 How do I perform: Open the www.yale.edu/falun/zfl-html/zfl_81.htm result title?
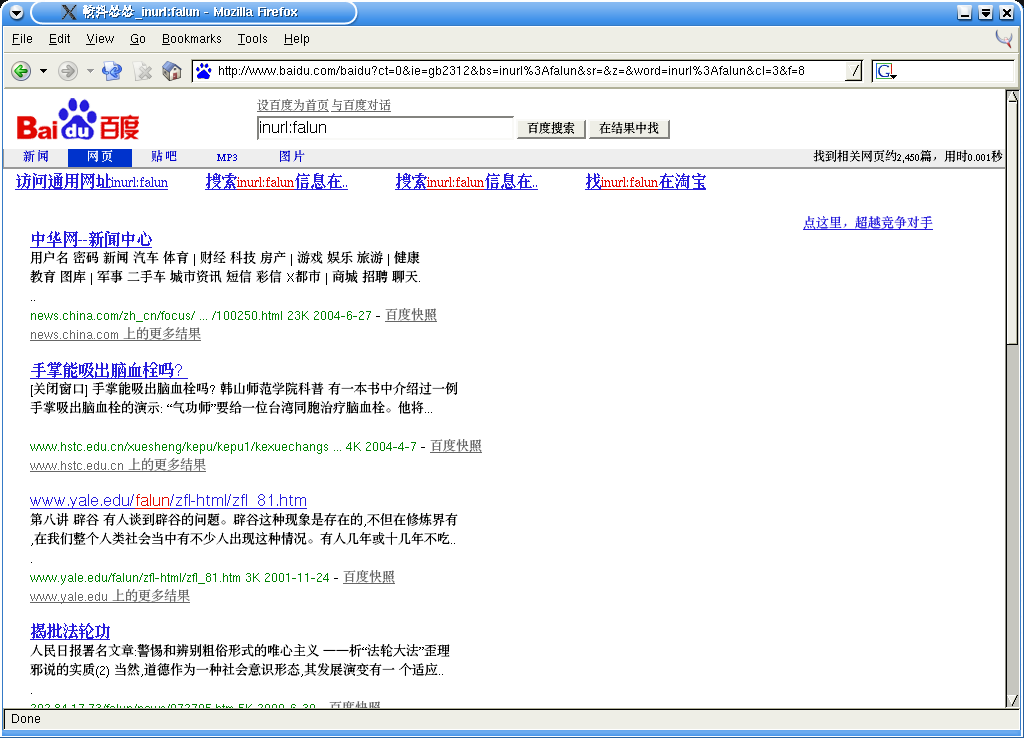pyautogui.click(x=168, y=501)
